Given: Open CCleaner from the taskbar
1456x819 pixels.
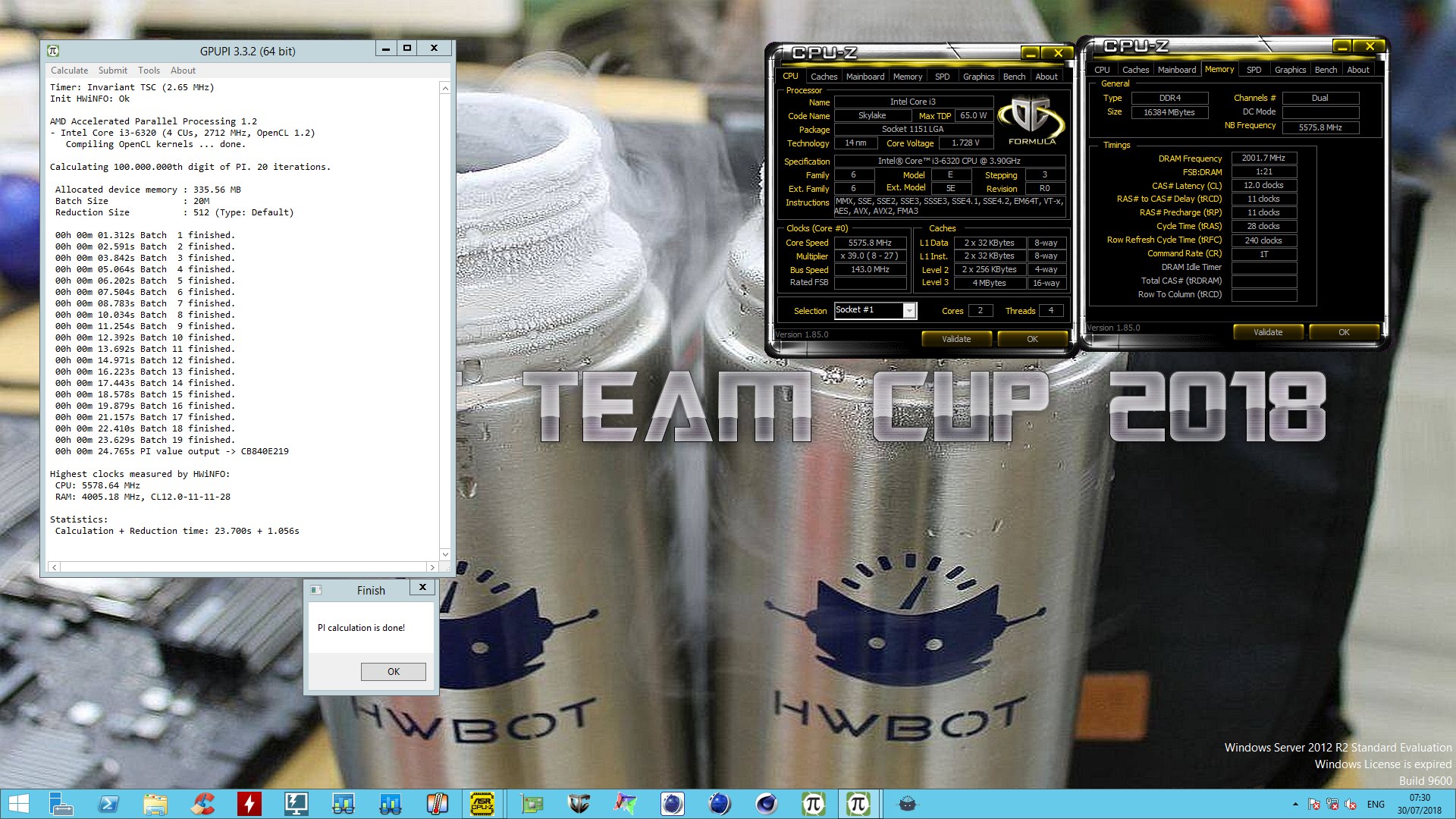Looking at the screenshot, I should pyautogui.click(x=202, y=804).
